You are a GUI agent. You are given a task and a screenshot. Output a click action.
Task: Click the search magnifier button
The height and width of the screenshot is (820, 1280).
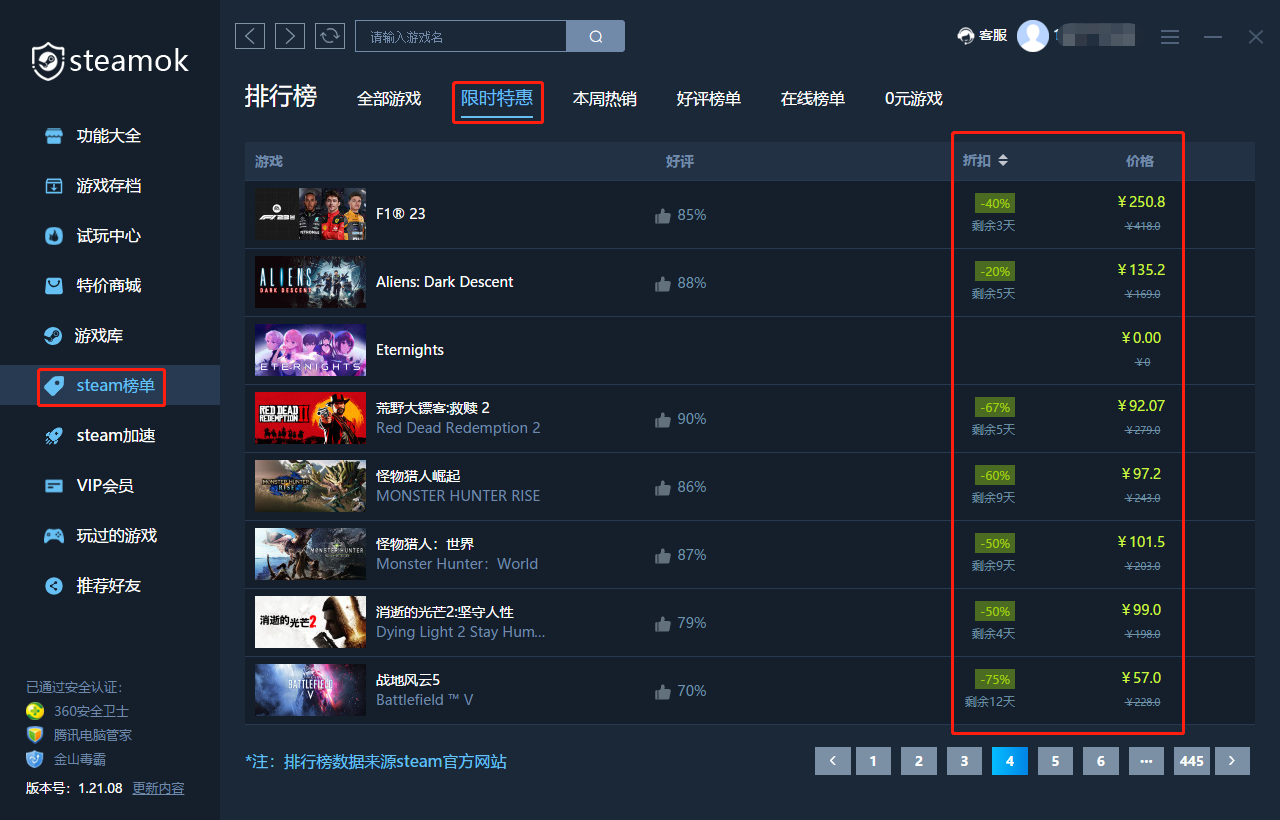pos(596,37)
